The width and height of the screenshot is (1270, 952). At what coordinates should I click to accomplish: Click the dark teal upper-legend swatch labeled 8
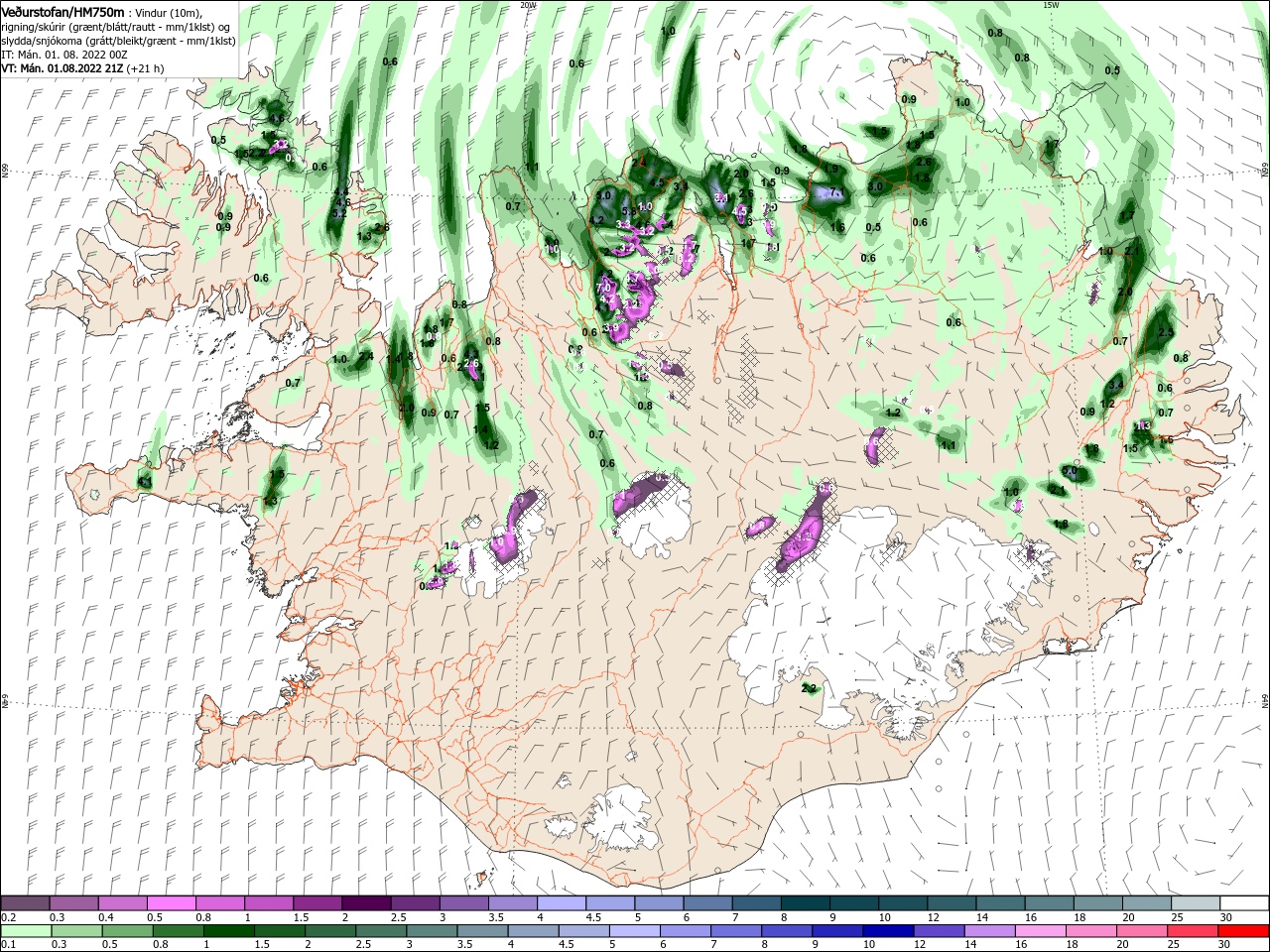point(804,903)
